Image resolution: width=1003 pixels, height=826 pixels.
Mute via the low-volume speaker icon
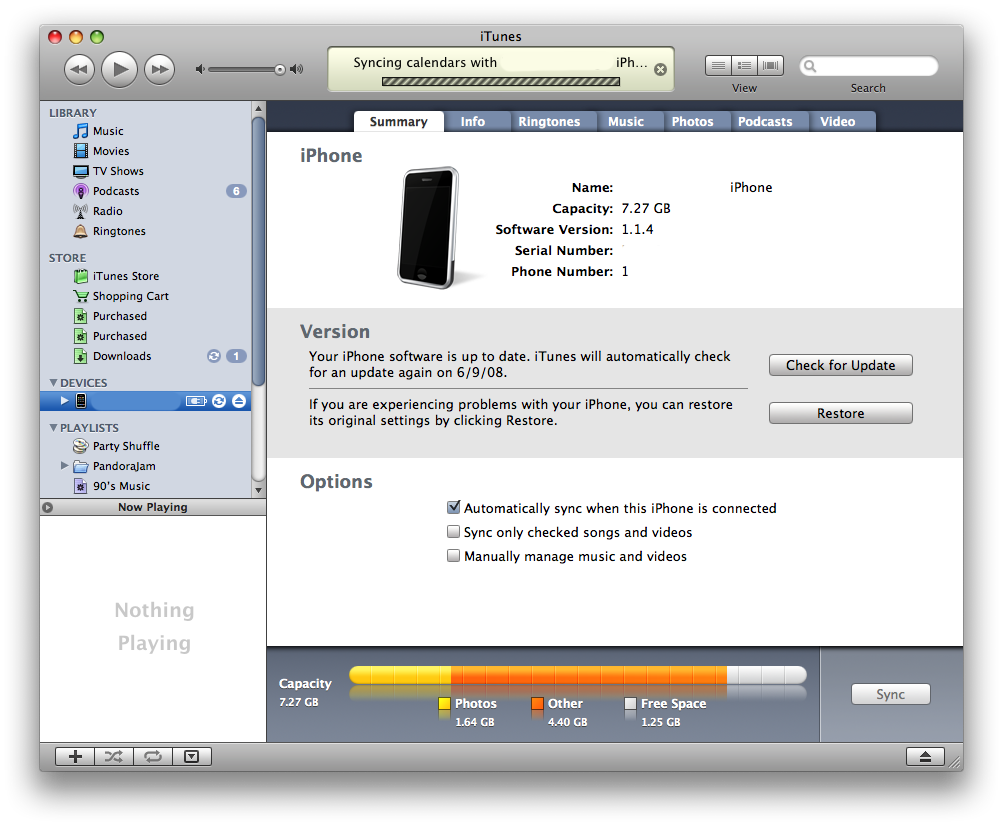[200, 69]
